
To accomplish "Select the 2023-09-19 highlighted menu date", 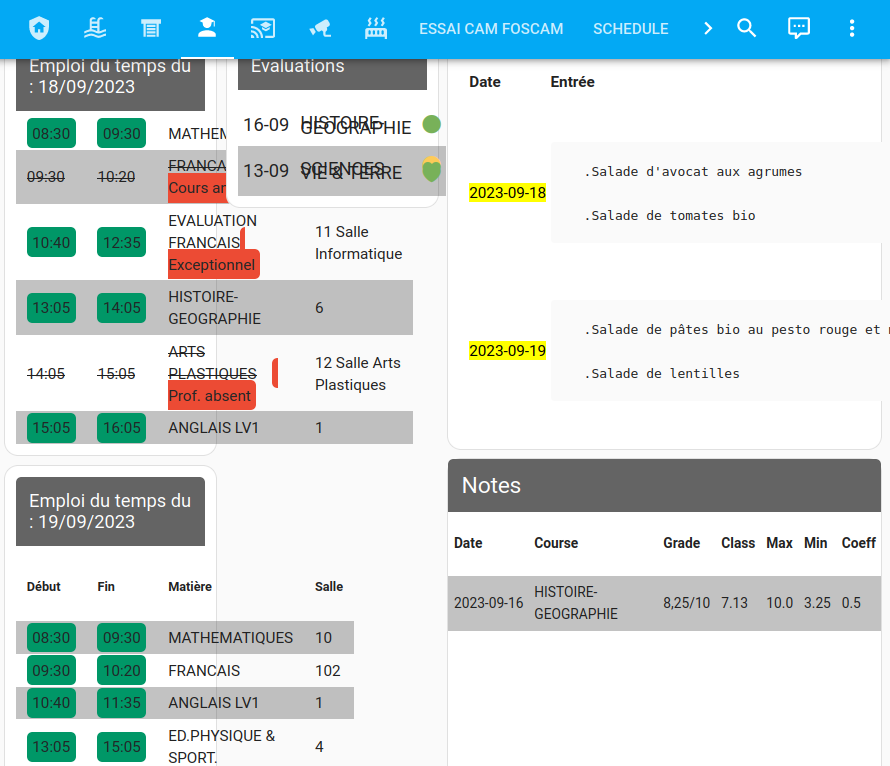I will click(x=507, y=351).
